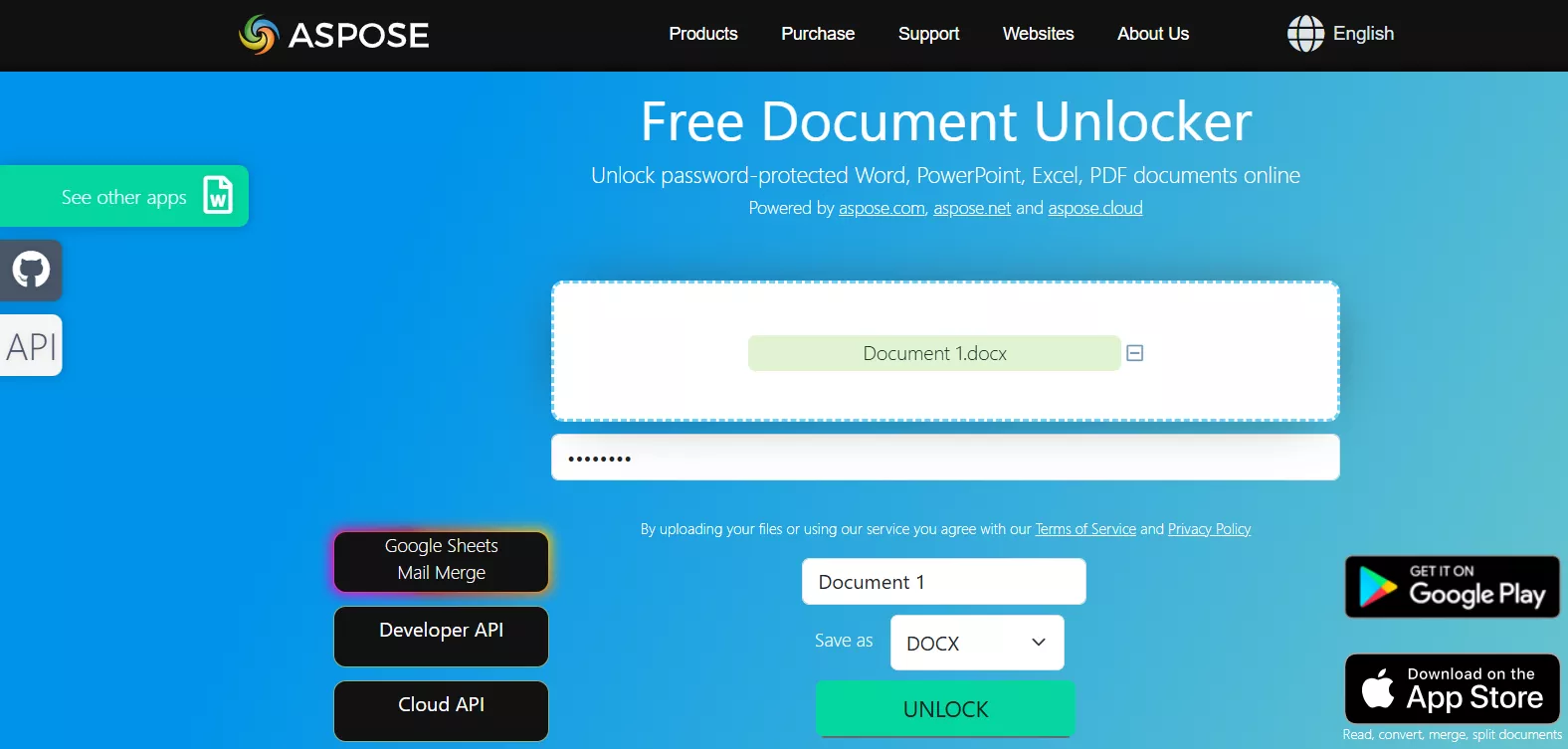Expand the Save as DOCX dropdown
1568x749 pixels.
(x=976, y=643)
